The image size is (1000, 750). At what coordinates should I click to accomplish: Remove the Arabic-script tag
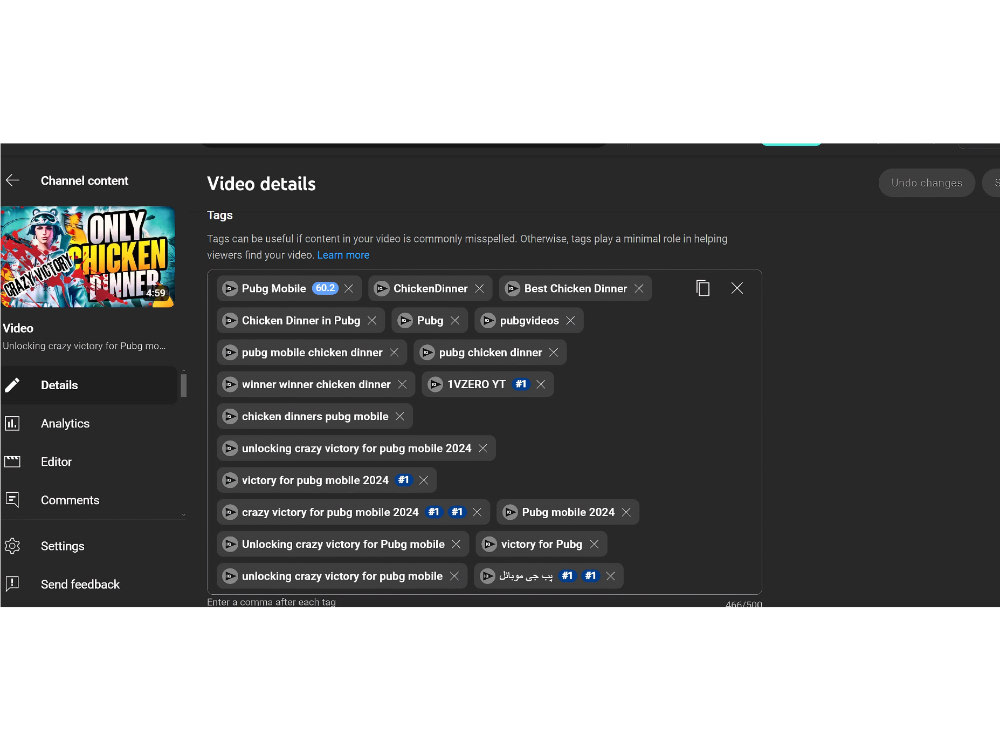(610, 576)
